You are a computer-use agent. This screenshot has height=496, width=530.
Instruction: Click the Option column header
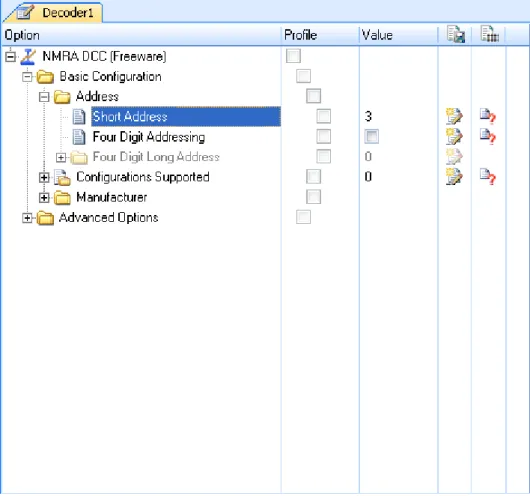click(141, 35)
